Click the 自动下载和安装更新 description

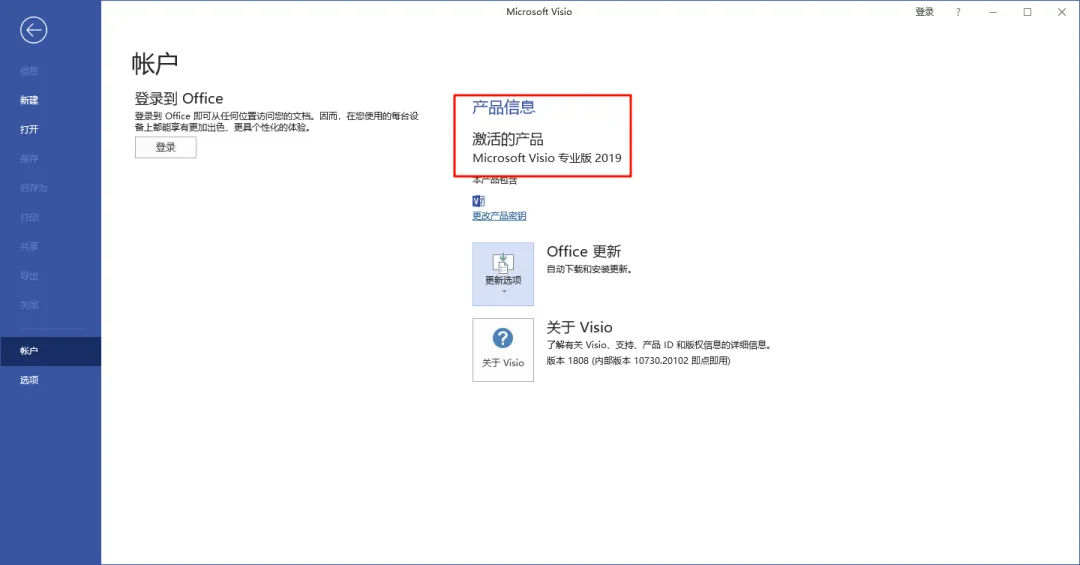point(589,269)
